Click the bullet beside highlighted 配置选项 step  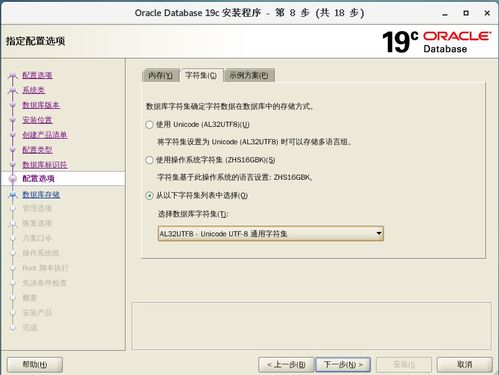[x=13, y=179]
